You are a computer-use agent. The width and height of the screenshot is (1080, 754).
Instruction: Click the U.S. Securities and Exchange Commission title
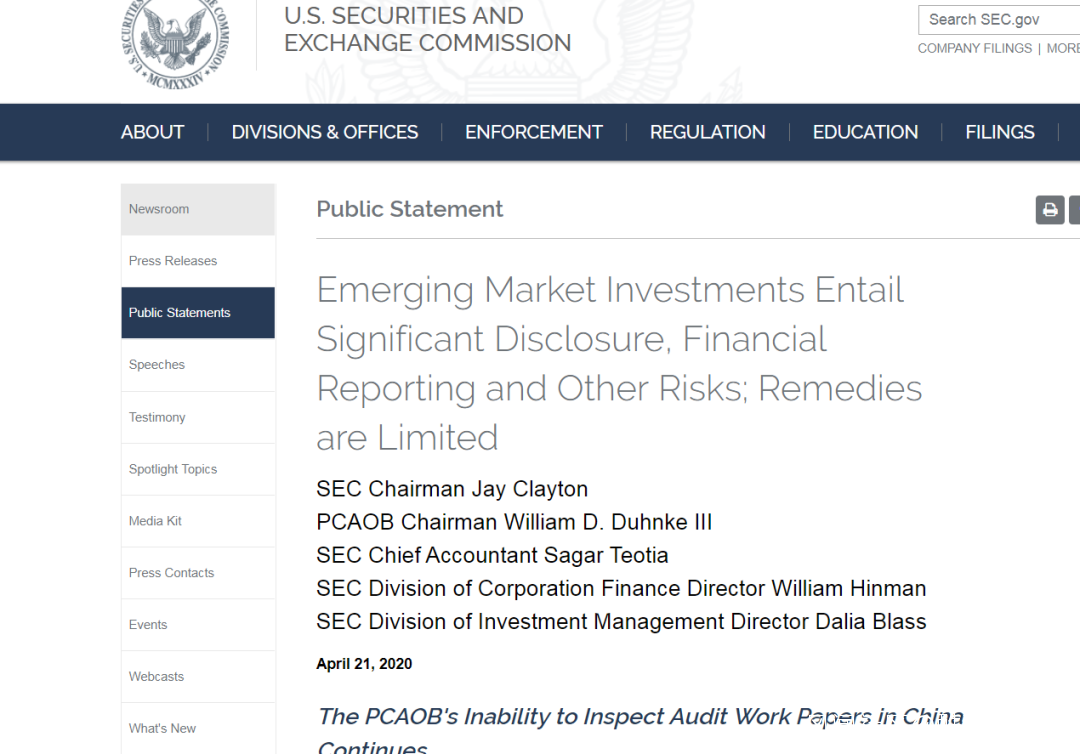pos(427,30)
